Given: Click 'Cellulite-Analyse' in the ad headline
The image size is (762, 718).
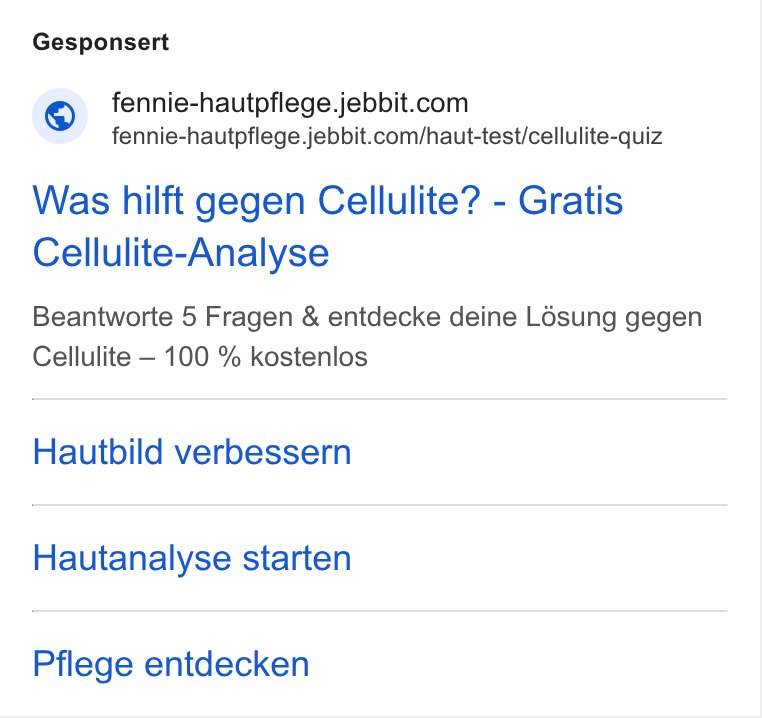Looking at the screenshot, I should click(181, 253).
